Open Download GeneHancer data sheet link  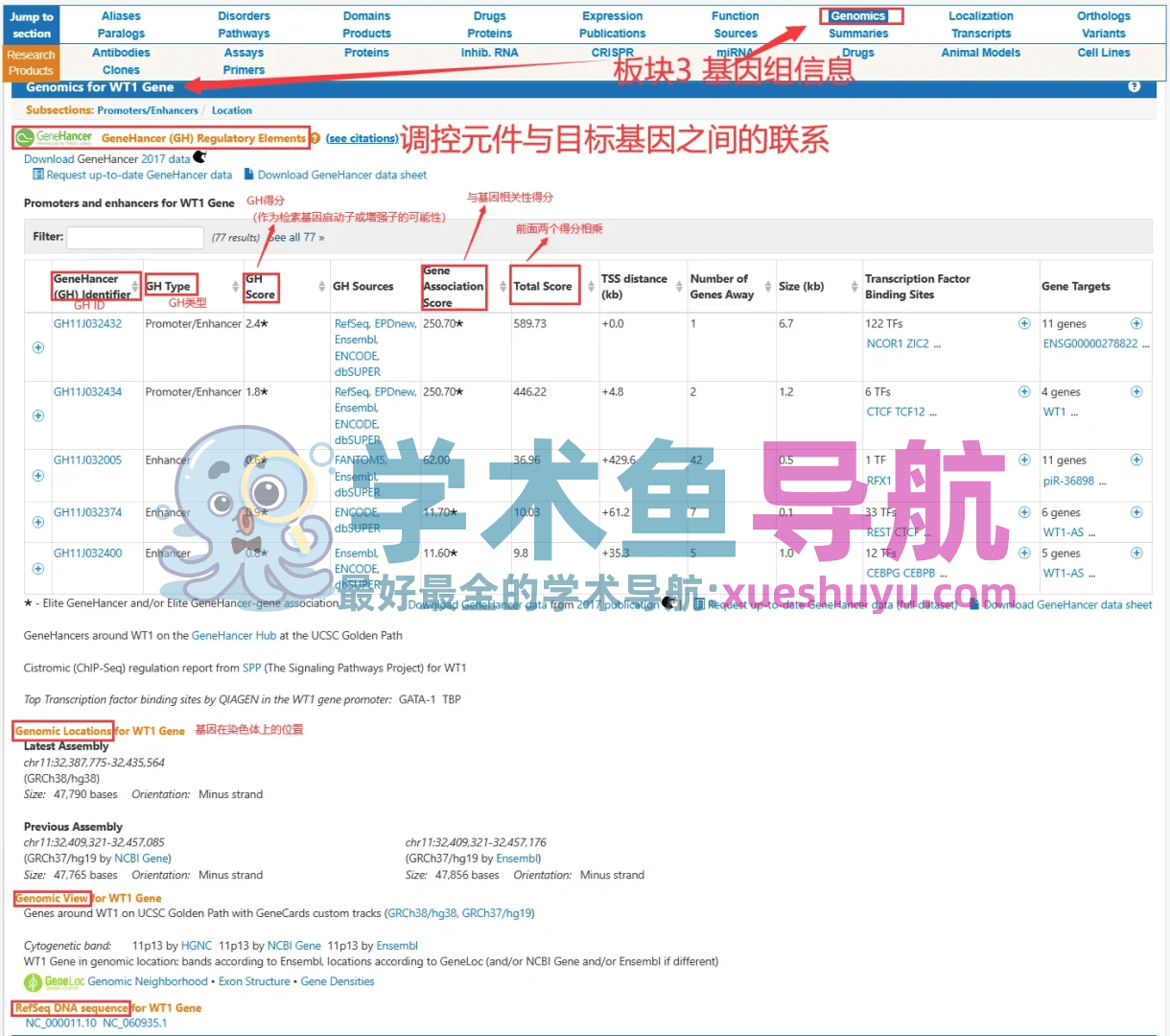click(x=341, y=176)
